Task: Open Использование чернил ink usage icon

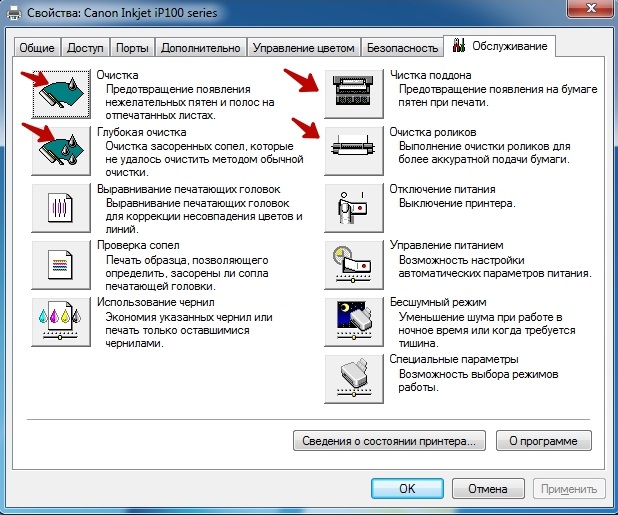Action: pos(61,321)
